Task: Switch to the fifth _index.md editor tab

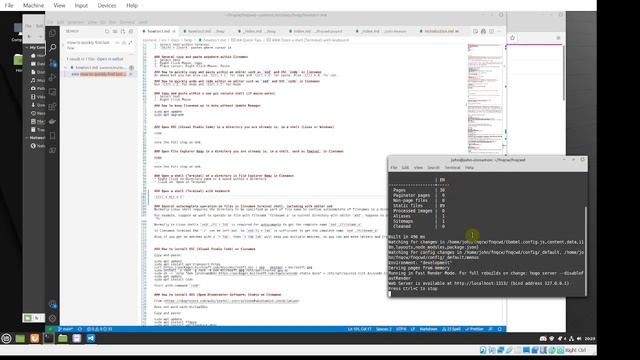Action: pyautogui.click(x=384, y=31)
